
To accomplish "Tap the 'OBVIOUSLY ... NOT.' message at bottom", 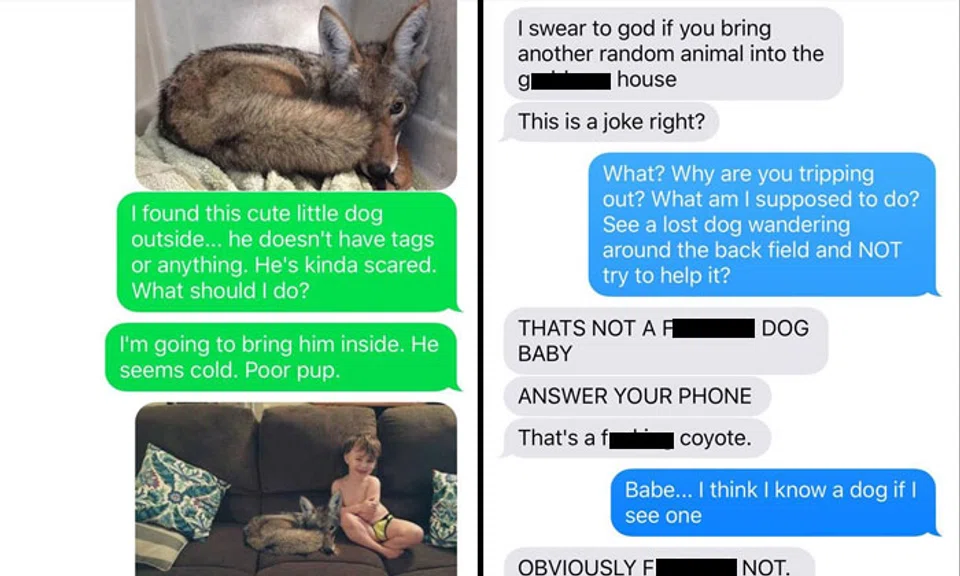I will (x=659, y=563).
